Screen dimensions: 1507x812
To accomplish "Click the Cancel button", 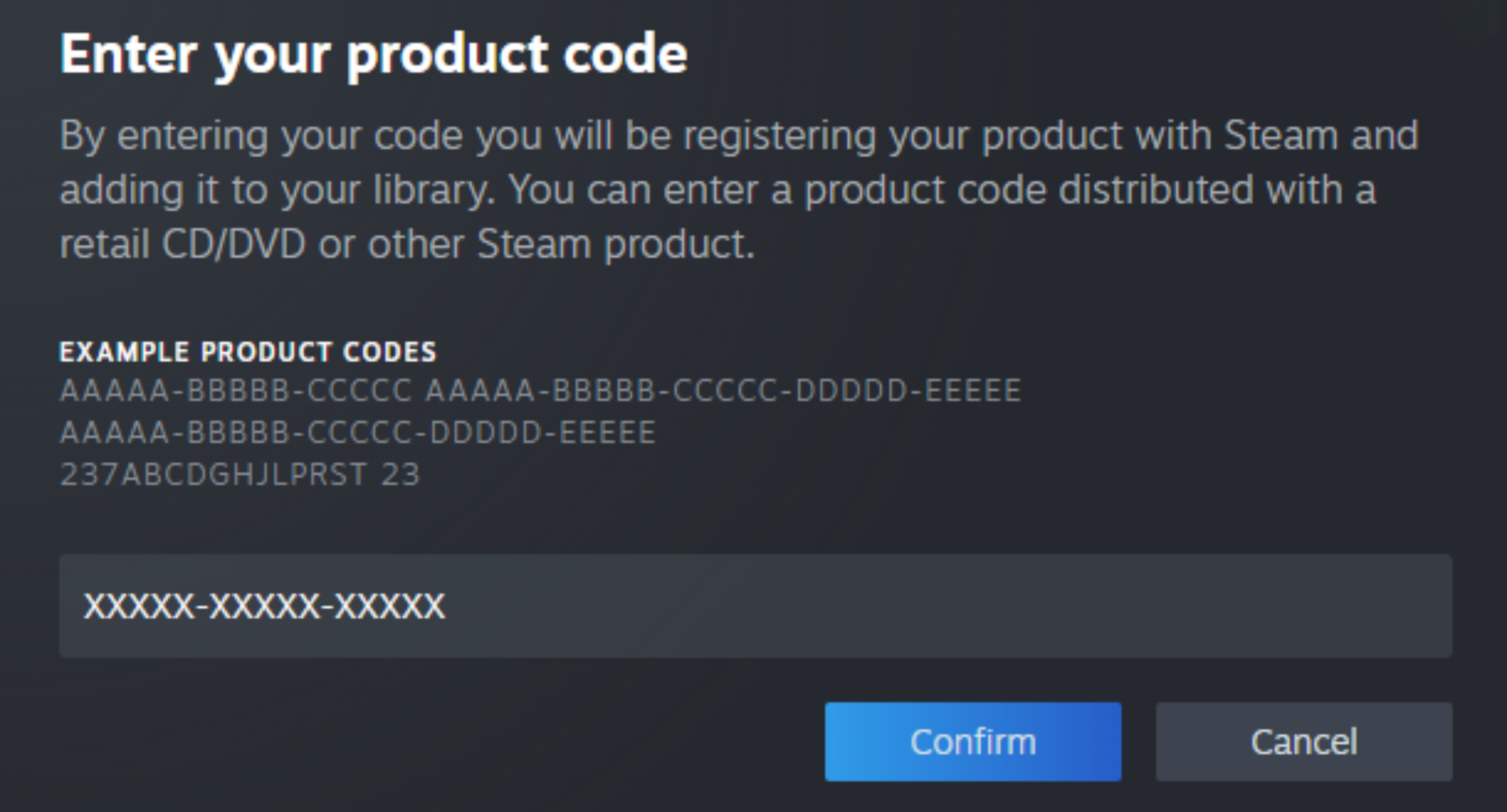I will (x=1304, y=741).
